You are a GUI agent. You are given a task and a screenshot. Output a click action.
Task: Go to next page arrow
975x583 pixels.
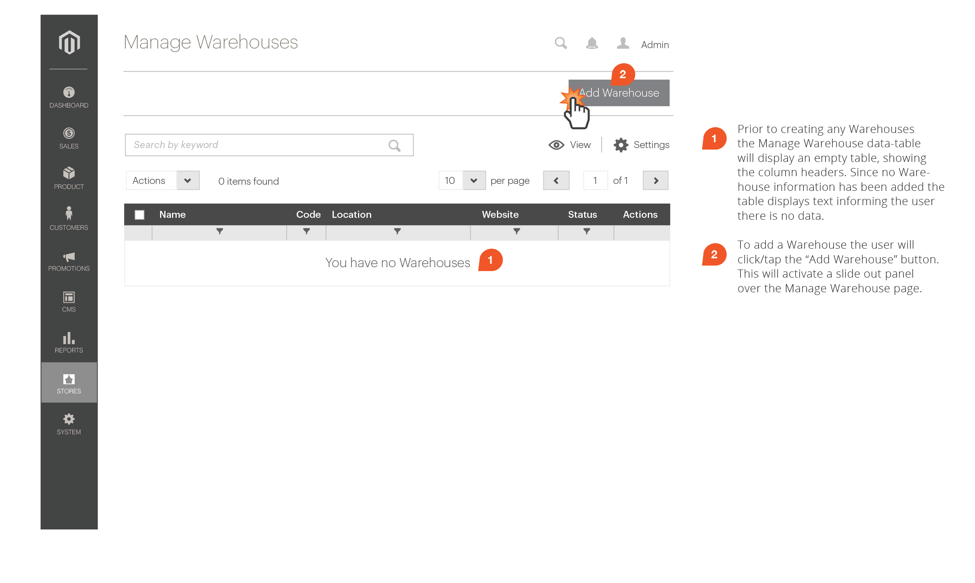(656, 181)
